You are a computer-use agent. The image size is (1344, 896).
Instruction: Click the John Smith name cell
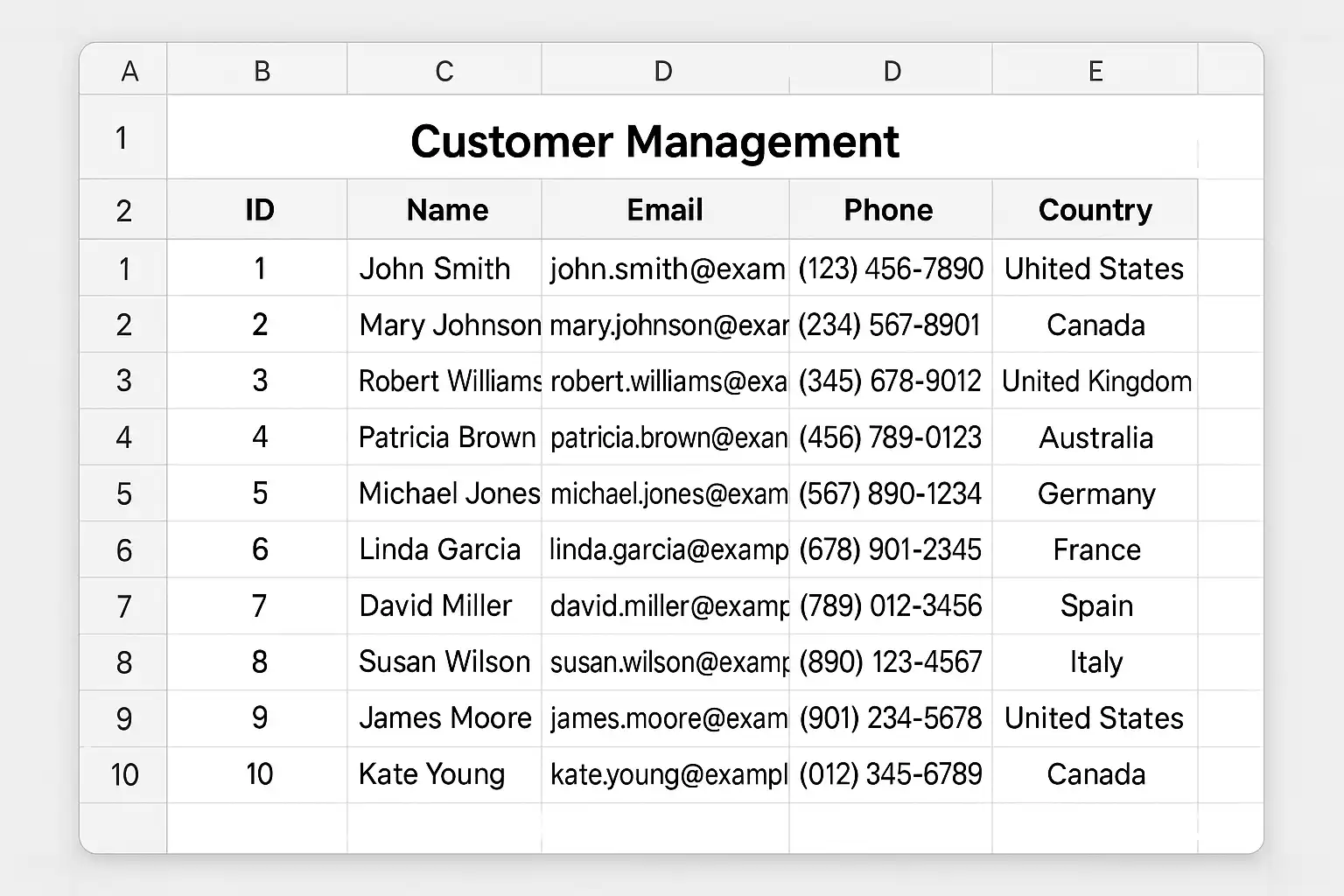pos(435,269)
